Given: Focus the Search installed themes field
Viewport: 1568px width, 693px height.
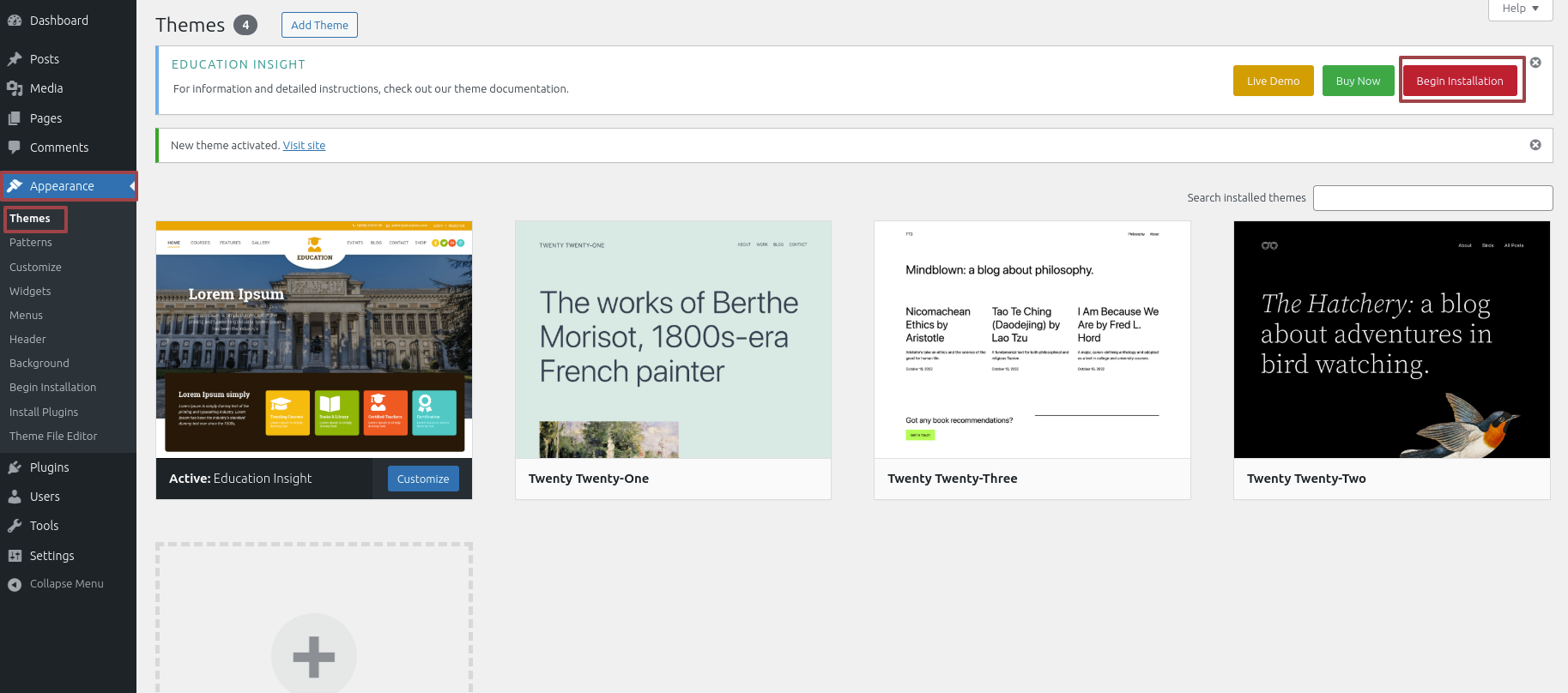Looking at the screenshot, I should (x=1432, y=198).
